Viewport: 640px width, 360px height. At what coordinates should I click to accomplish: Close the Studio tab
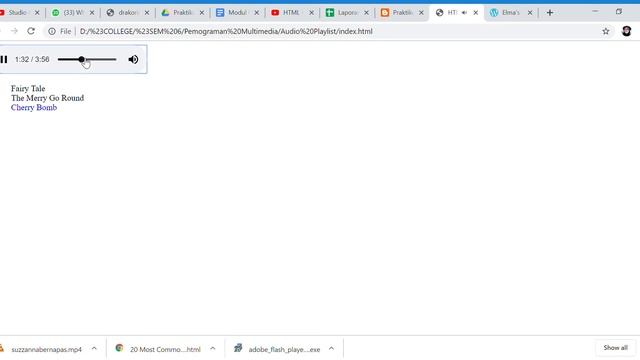[37, 13]
